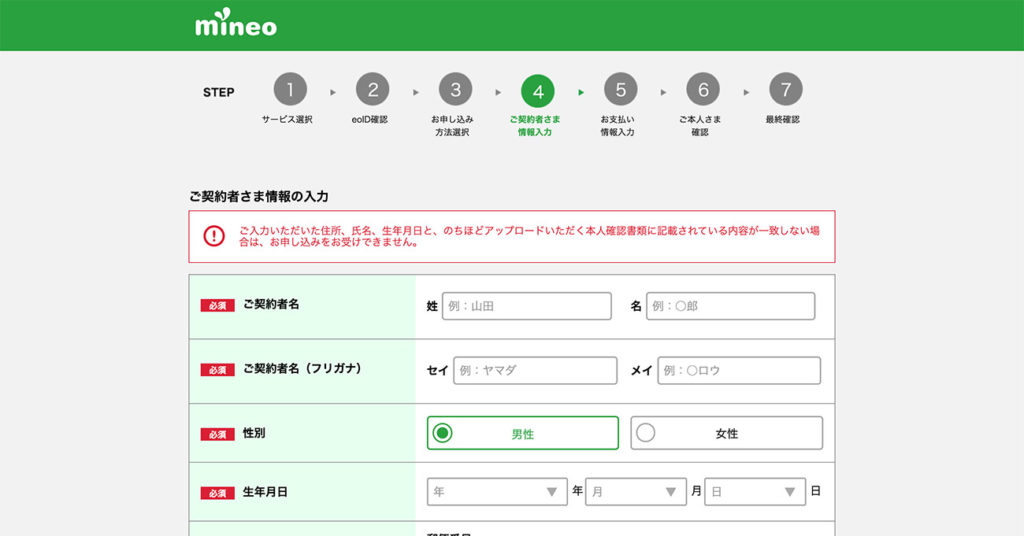
Task: Click the STEP label text
Action: 219,92
